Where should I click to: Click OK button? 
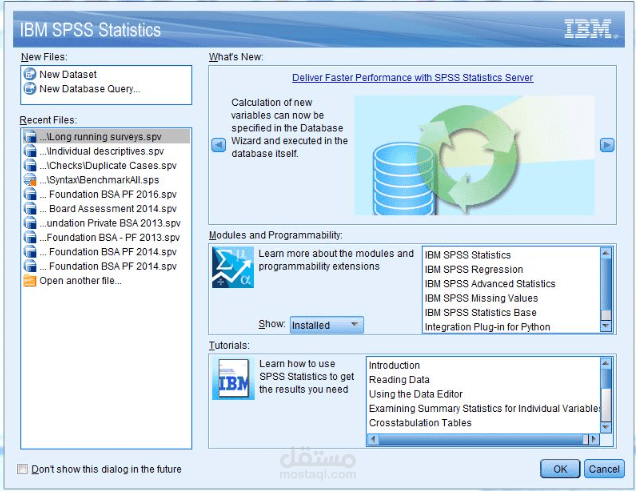click(x=560, y=469)
